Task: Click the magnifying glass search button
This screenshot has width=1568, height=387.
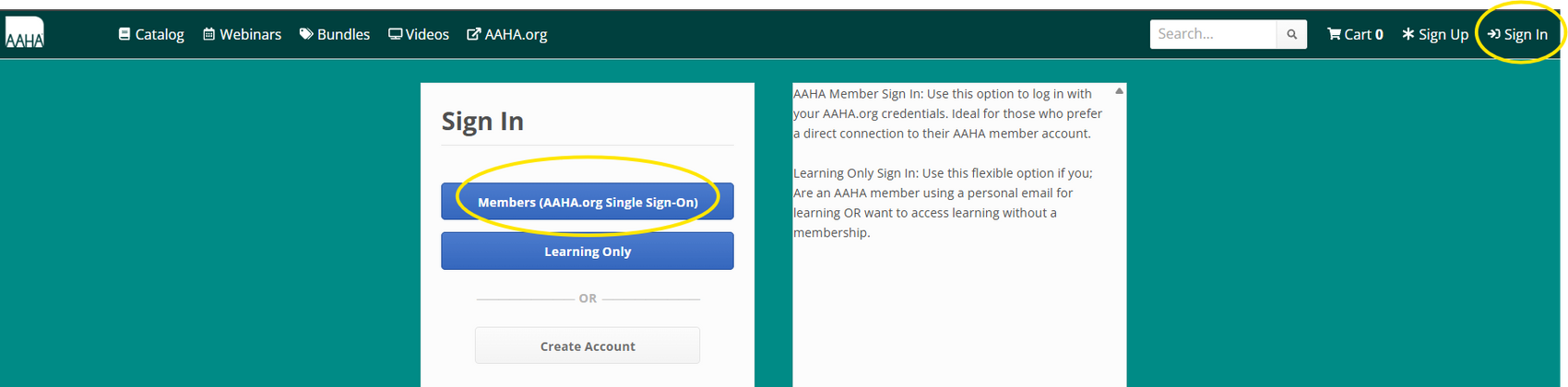Action: (1292, 34)
